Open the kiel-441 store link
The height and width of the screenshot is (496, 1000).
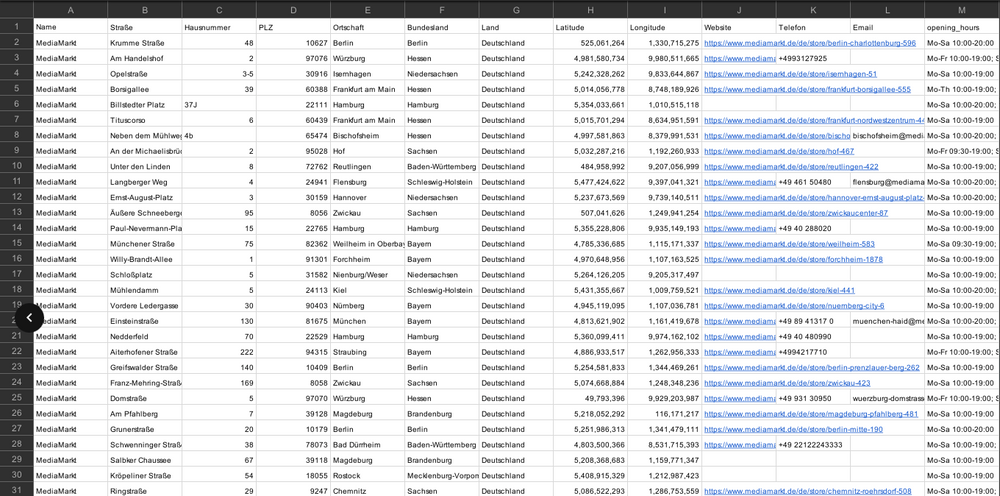coord(779,290)
